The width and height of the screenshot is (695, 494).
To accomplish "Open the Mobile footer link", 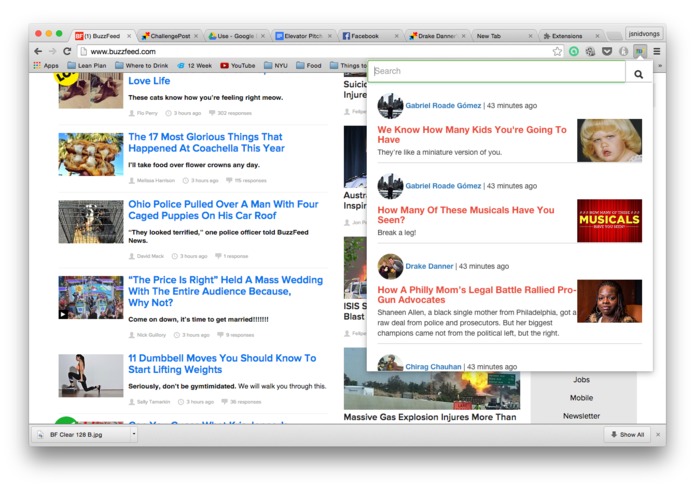I will click(581, 398).
